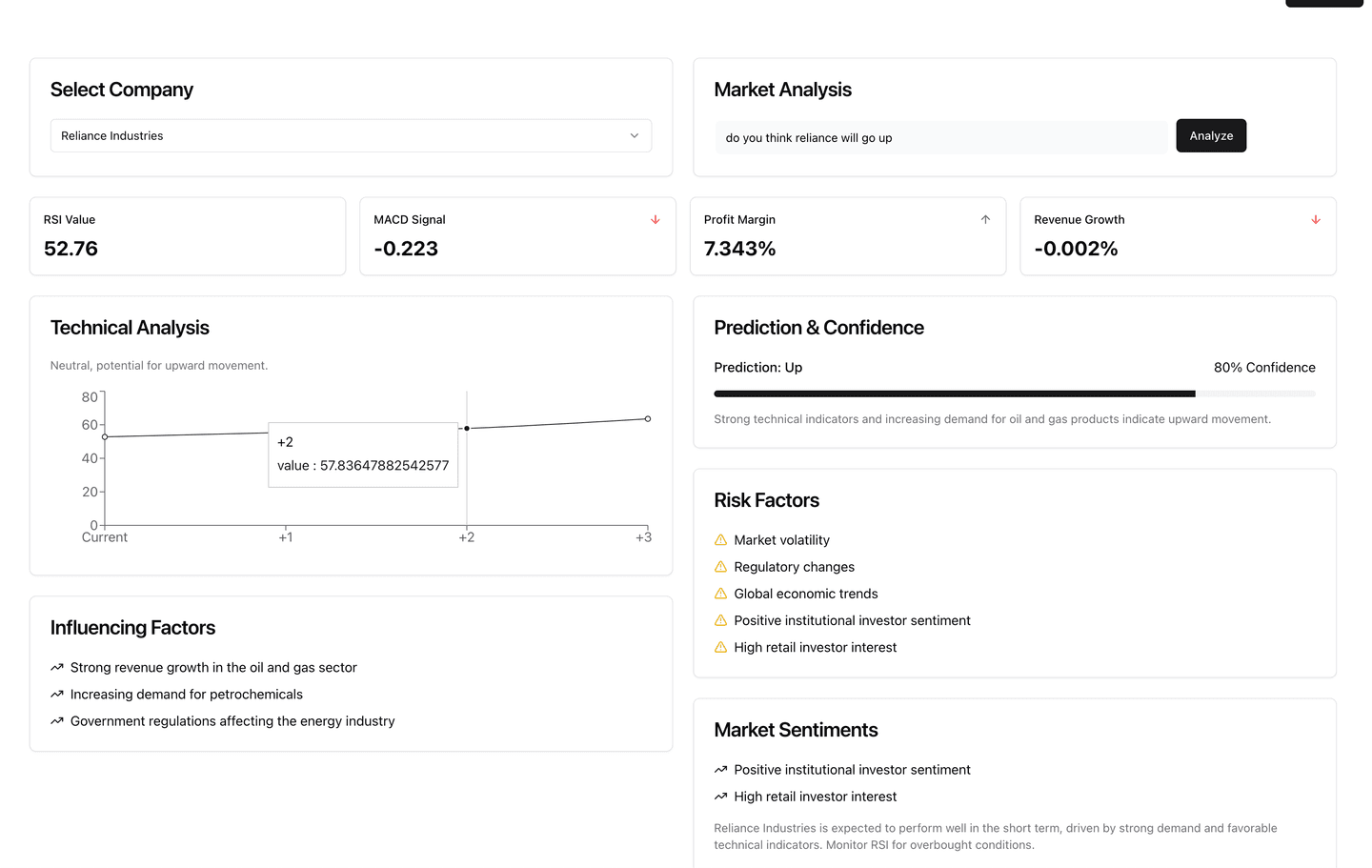Open the Reliance Industries company dropdown

(351, 136)
